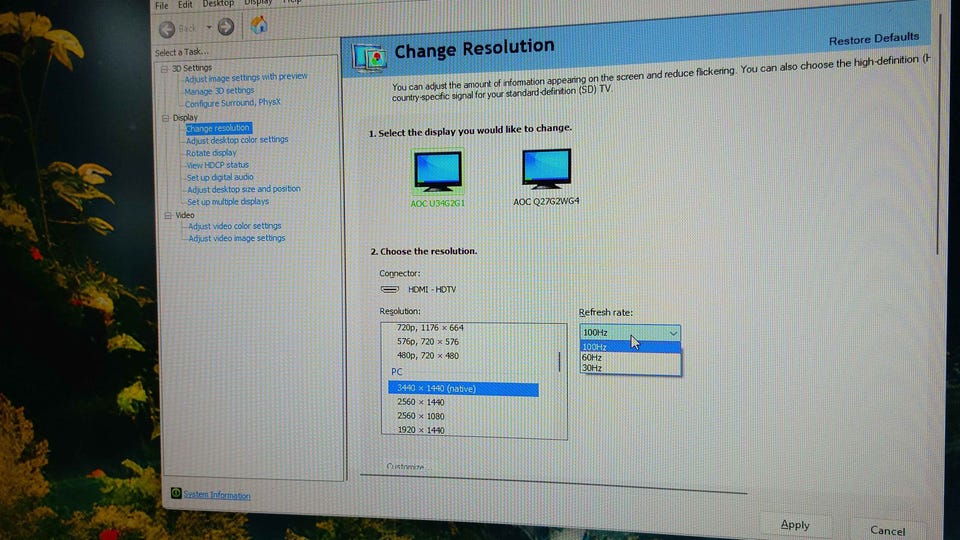The width and height of the screenshot is (960, 540).
Task: Select the AOC Q27G2WG4 monitor icon
Action: [x=546, y=168]
